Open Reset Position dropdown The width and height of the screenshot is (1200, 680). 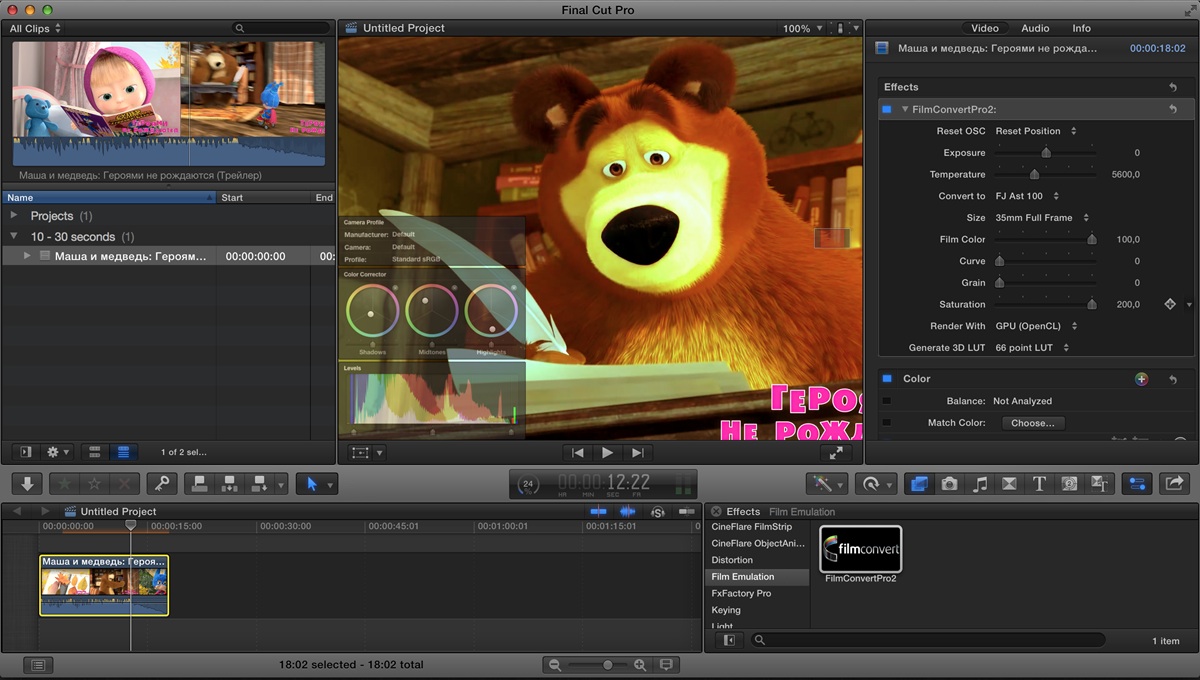(1036, 131)
